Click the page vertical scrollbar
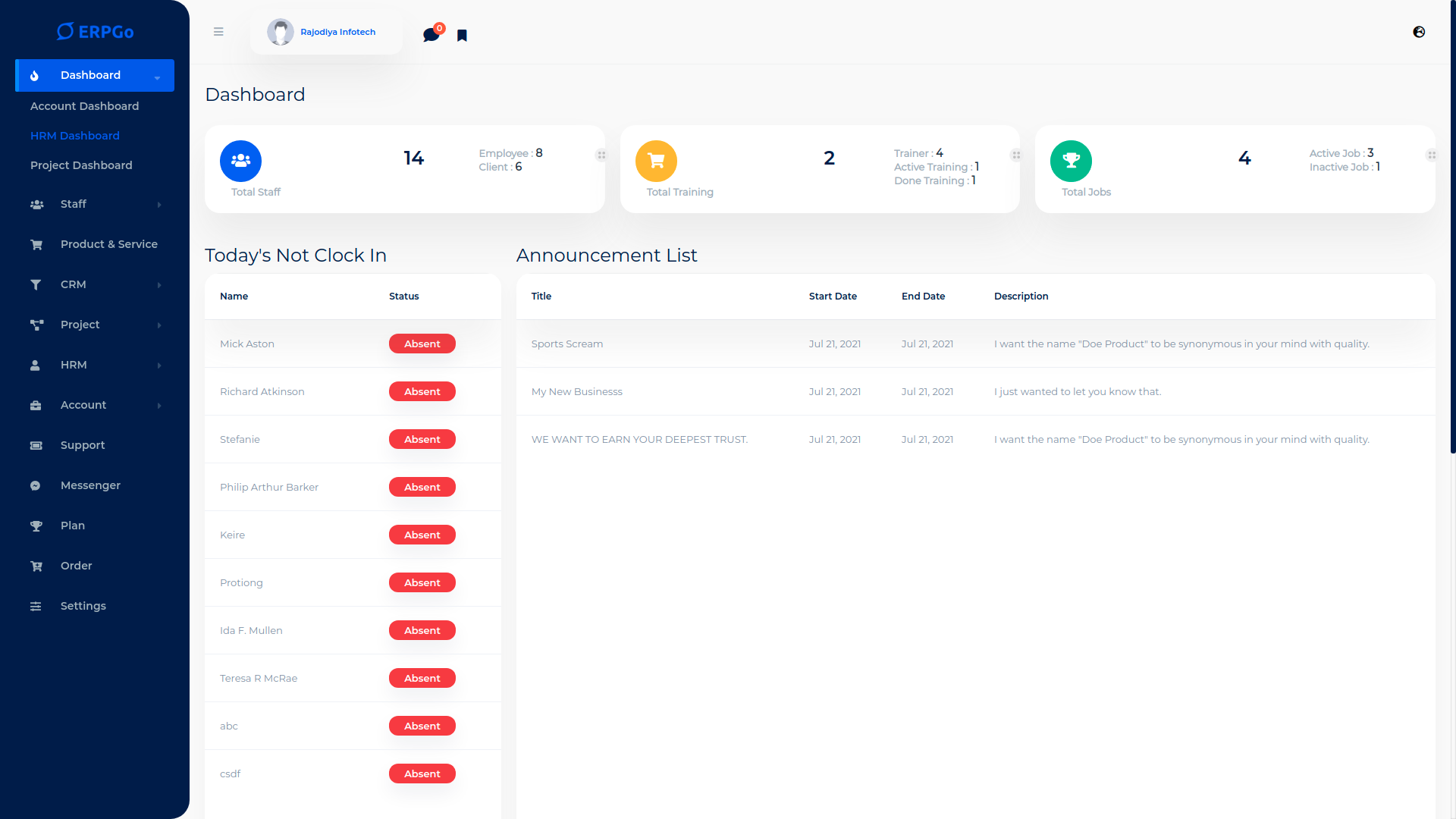Image resolution: width=1456 pixels, height=819 pixels. pos(1452,227)
